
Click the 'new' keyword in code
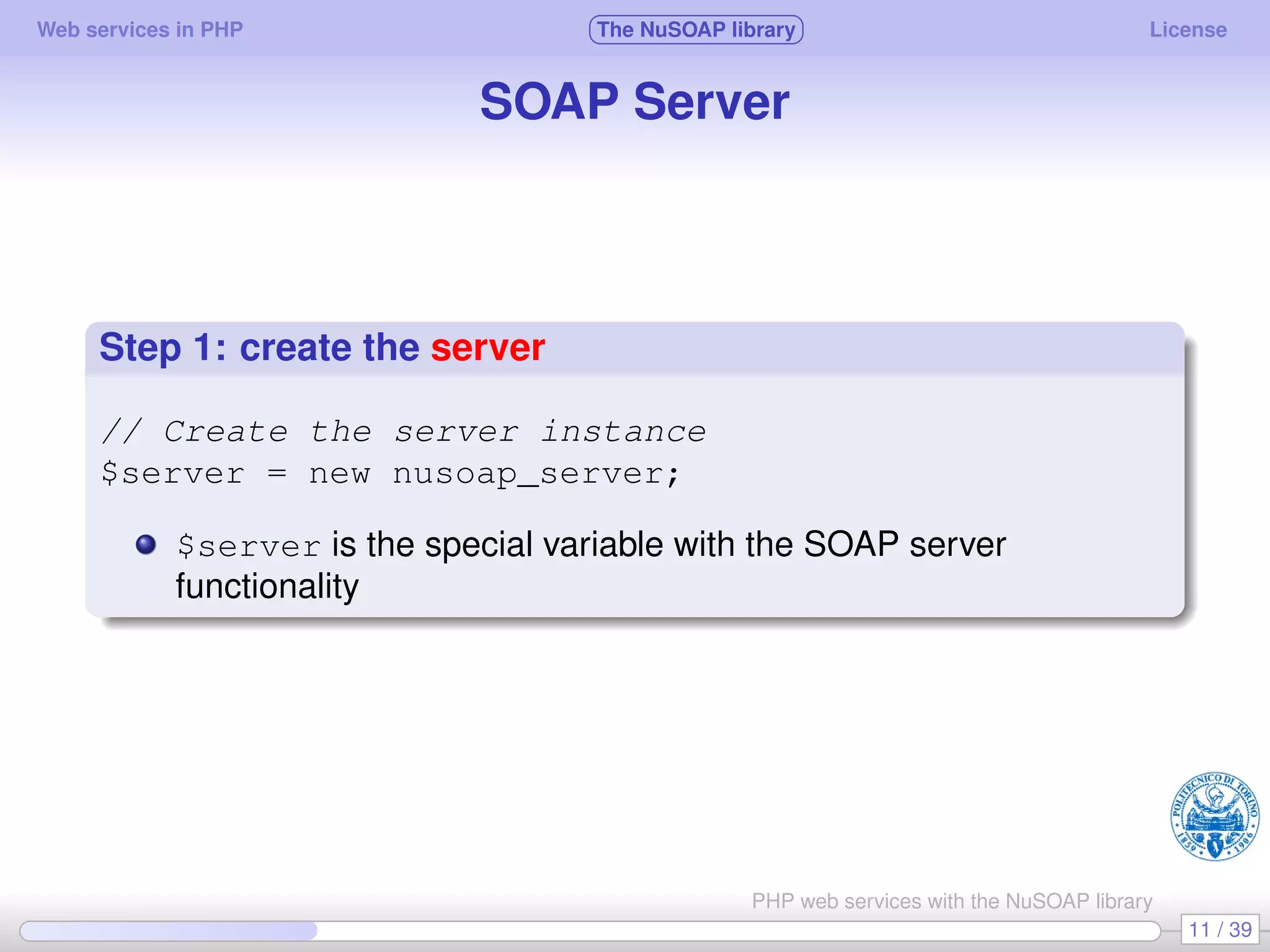tap(339, 474)
